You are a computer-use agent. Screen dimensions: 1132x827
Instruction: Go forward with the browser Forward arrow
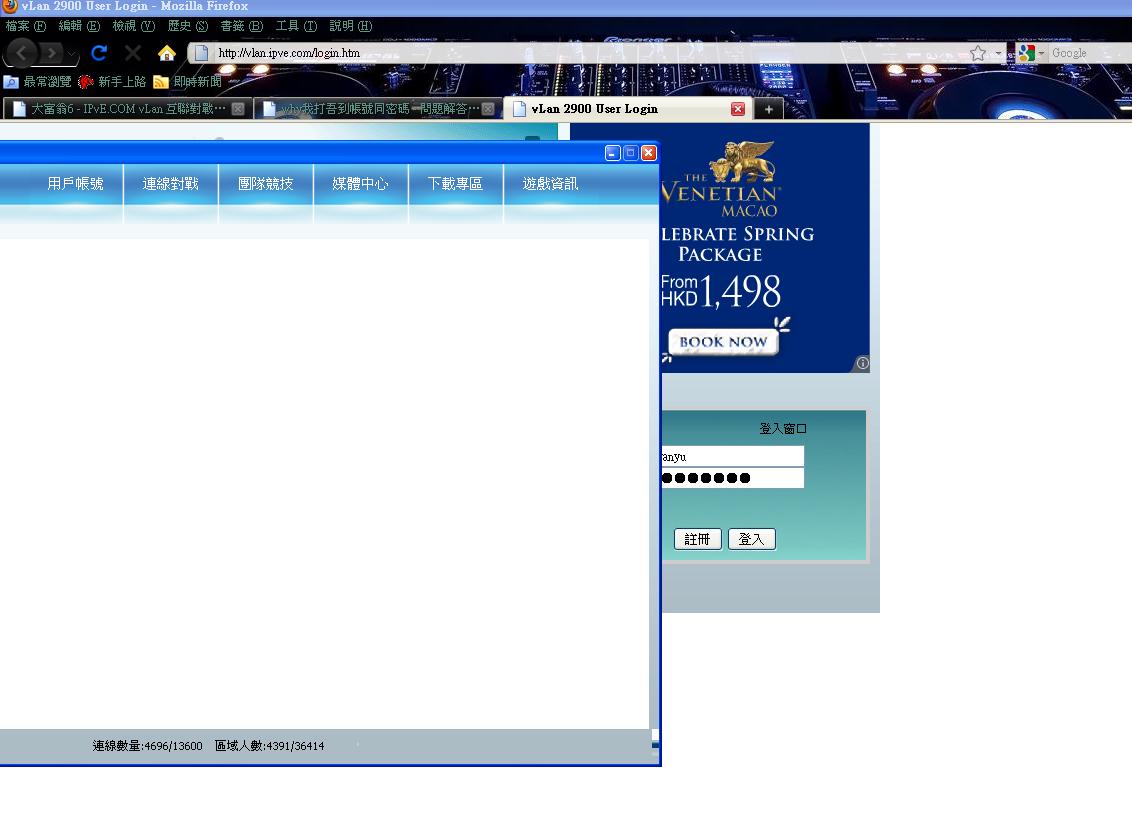tap(52, 53)
